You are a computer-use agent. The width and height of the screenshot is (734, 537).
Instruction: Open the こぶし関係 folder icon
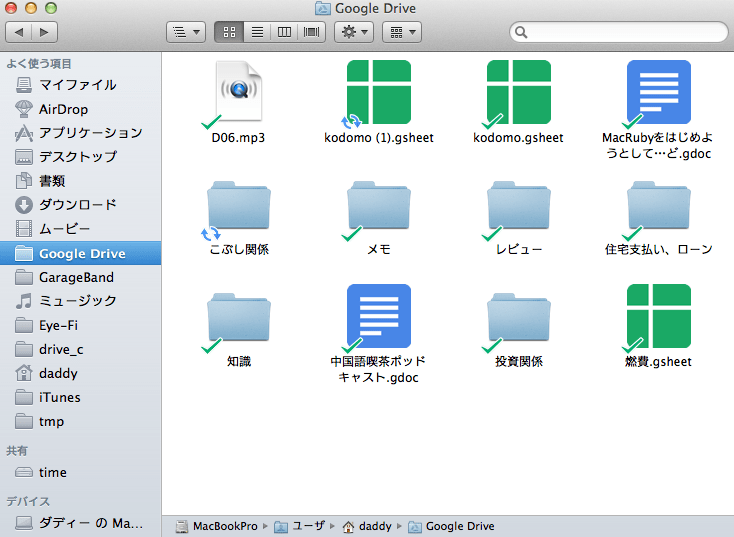click(239, 206)
